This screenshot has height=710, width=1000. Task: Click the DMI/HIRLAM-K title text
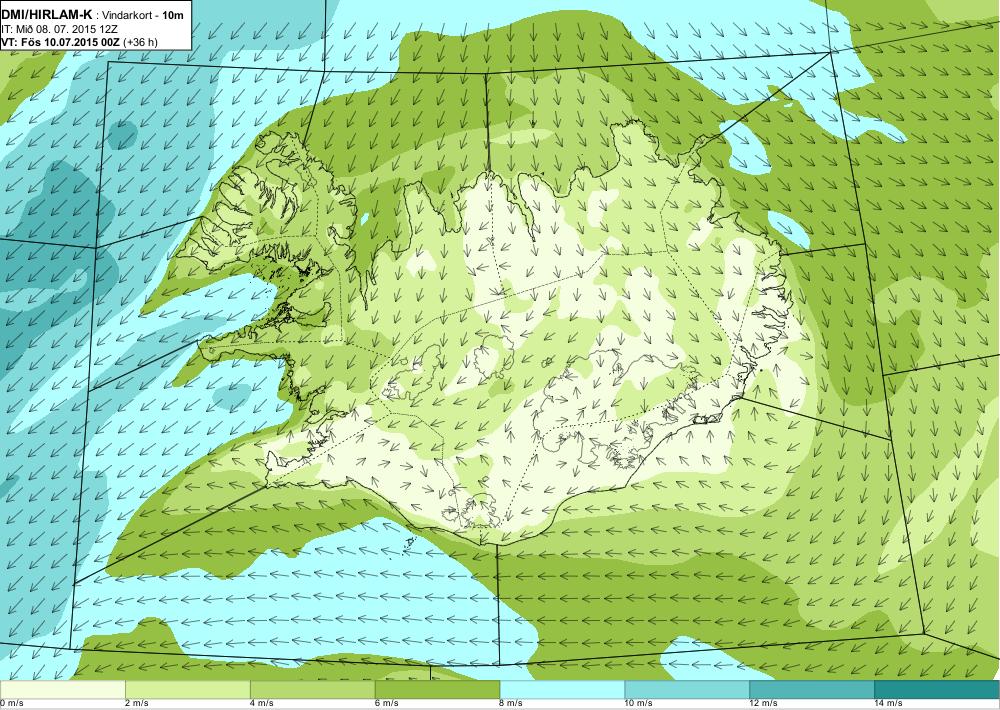(47, 14)
